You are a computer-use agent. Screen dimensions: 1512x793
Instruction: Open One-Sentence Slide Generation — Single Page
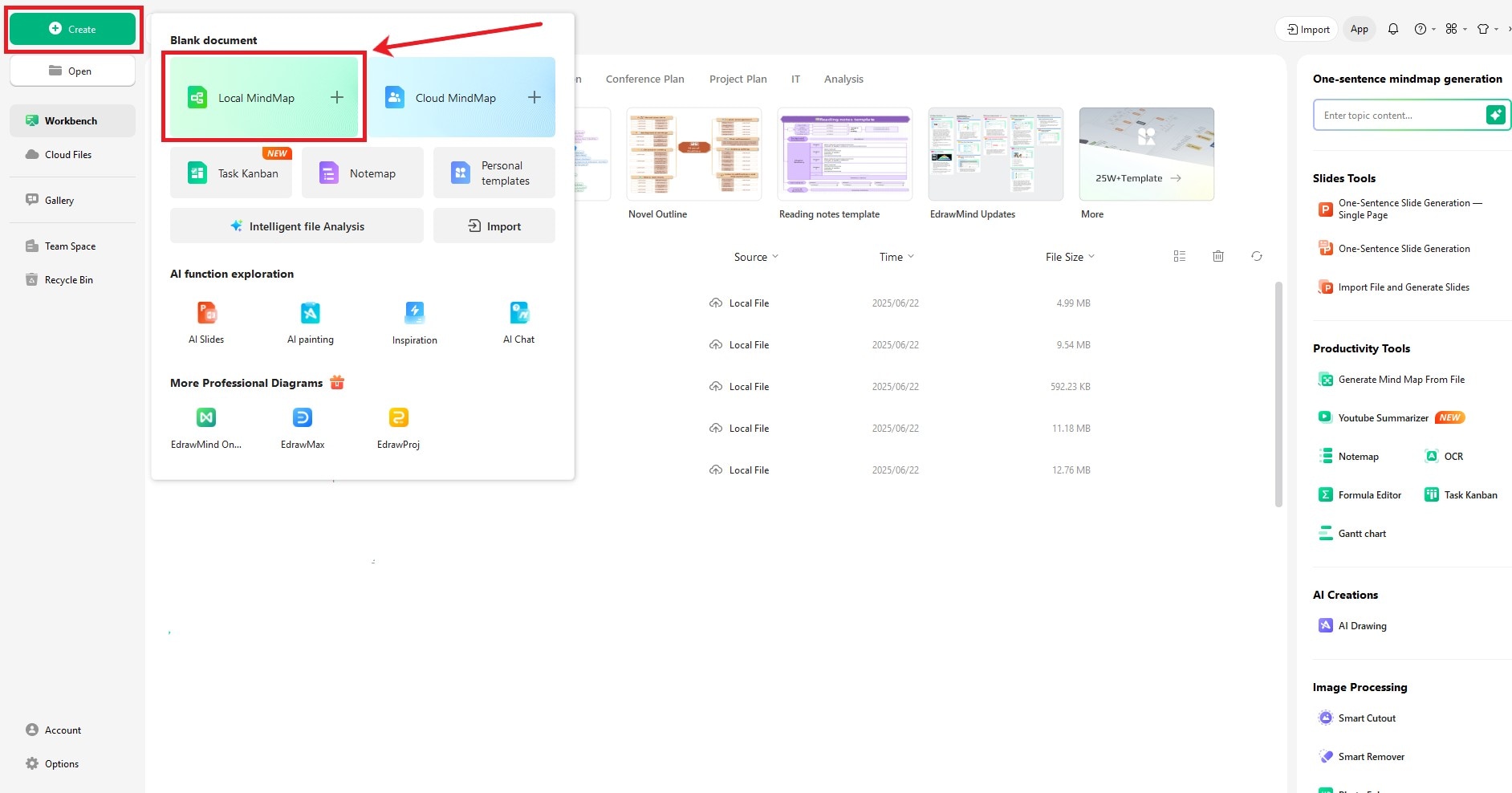point(1401,209)
